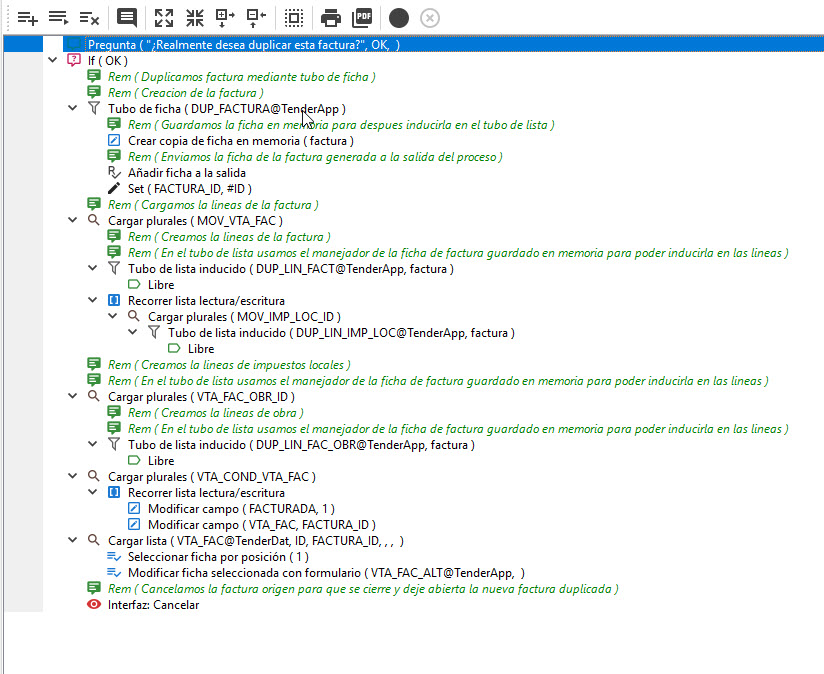Collapse the Tubo de ficha DUP_FACTURA node
The width and height of the screenshot is (824, 674).
[x=73, y=108]
